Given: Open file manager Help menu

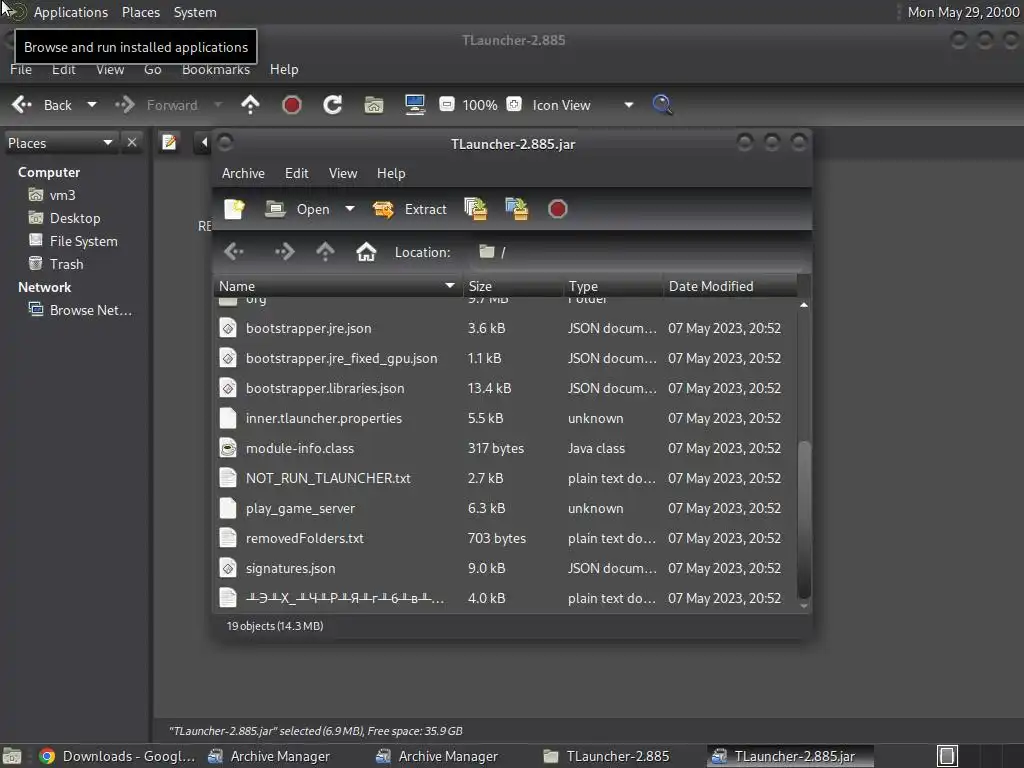Looking at the screenshot, I should [284, 69].
